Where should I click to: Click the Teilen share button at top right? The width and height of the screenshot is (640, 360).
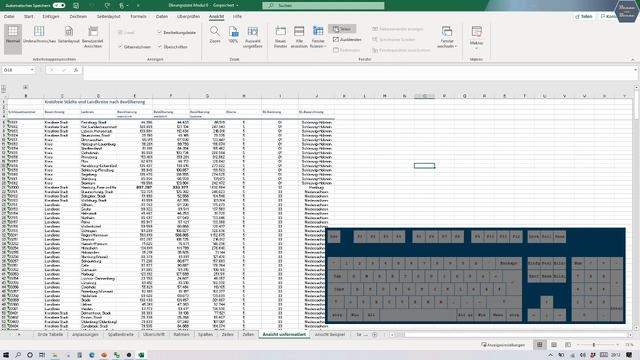[584, 17]
